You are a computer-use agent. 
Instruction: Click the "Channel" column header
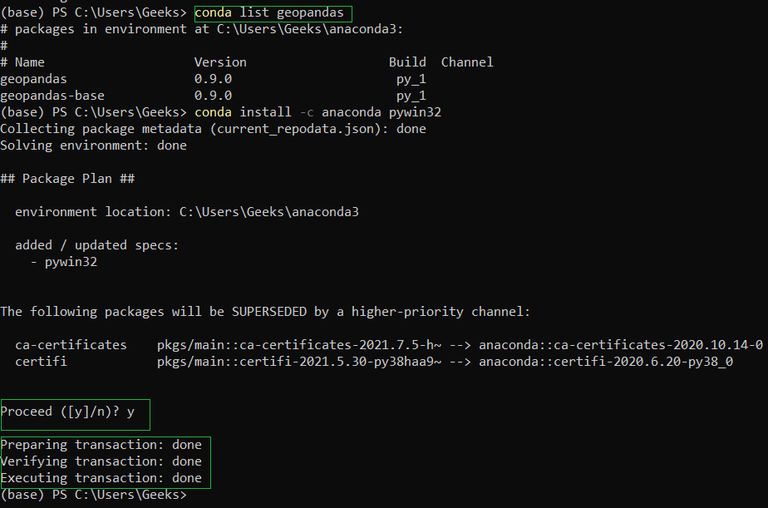click(467, 62)
